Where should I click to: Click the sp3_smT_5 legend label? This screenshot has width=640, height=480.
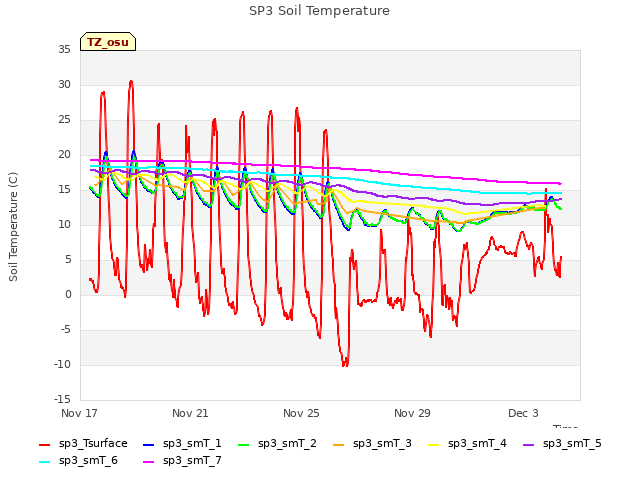[572, 444]
